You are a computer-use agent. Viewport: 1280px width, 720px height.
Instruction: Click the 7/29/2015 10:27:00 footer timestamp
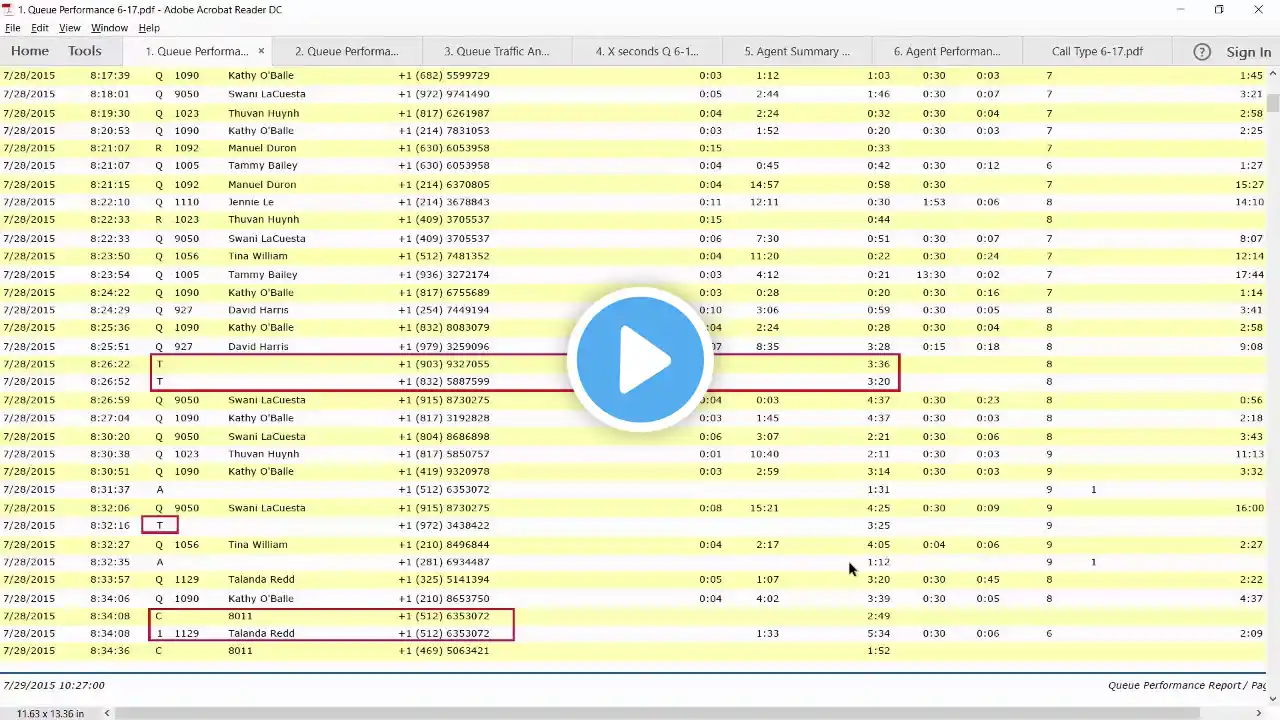click(x=53, y=685)
